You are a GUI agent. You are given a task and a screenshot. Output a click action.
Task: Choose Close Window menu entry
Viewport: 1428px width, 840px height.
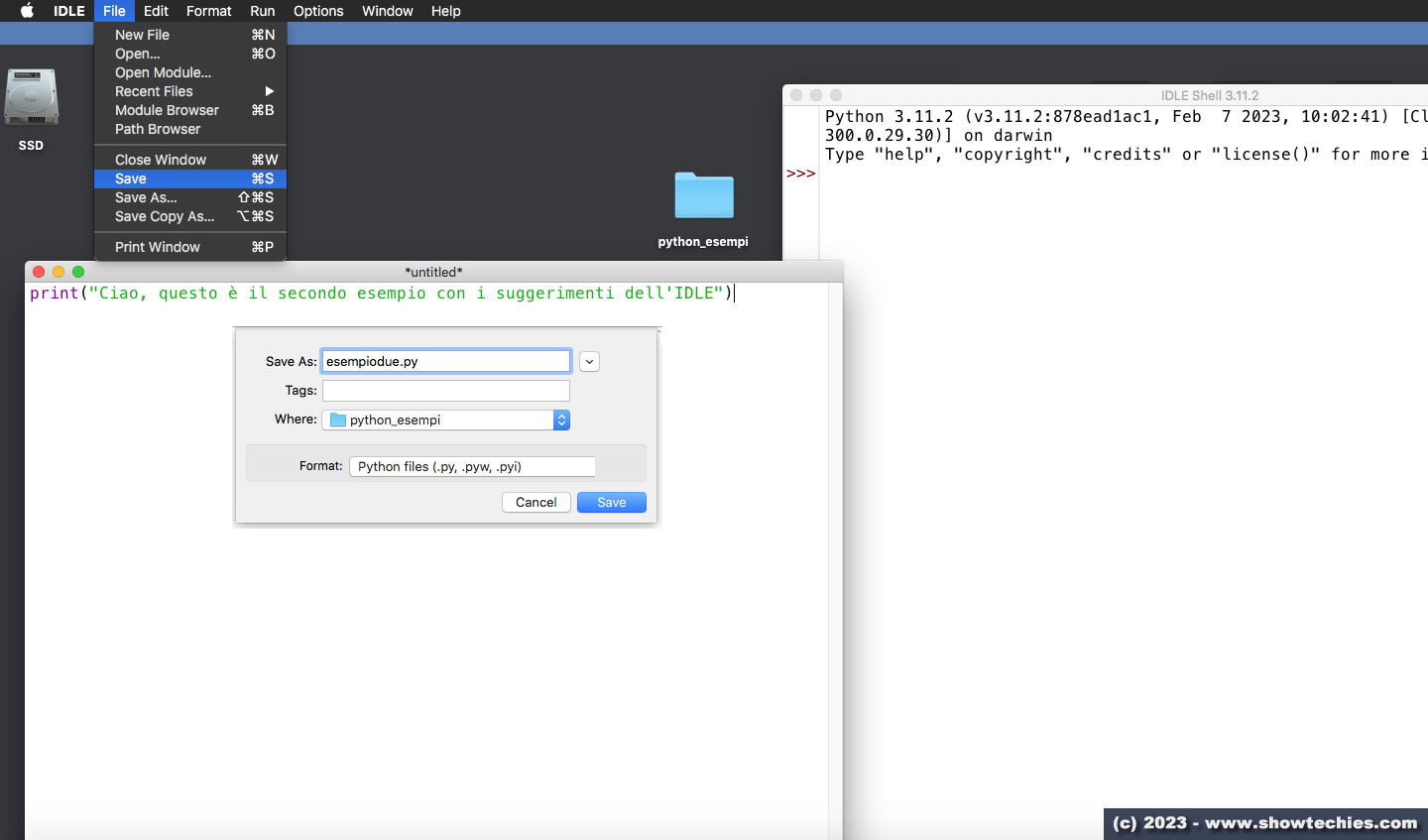point(190,160)
